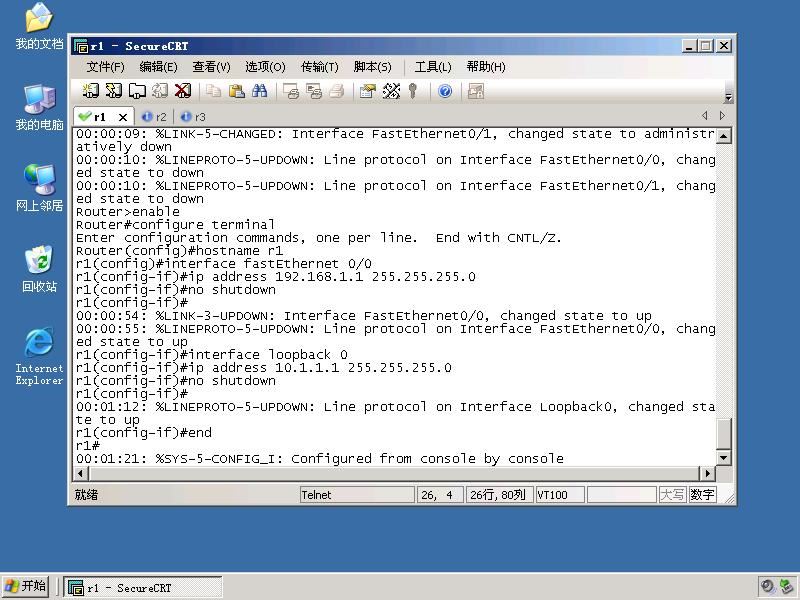Click the 大写 caps lock indicator
800x600 pixels.
[x=672, y=495]
